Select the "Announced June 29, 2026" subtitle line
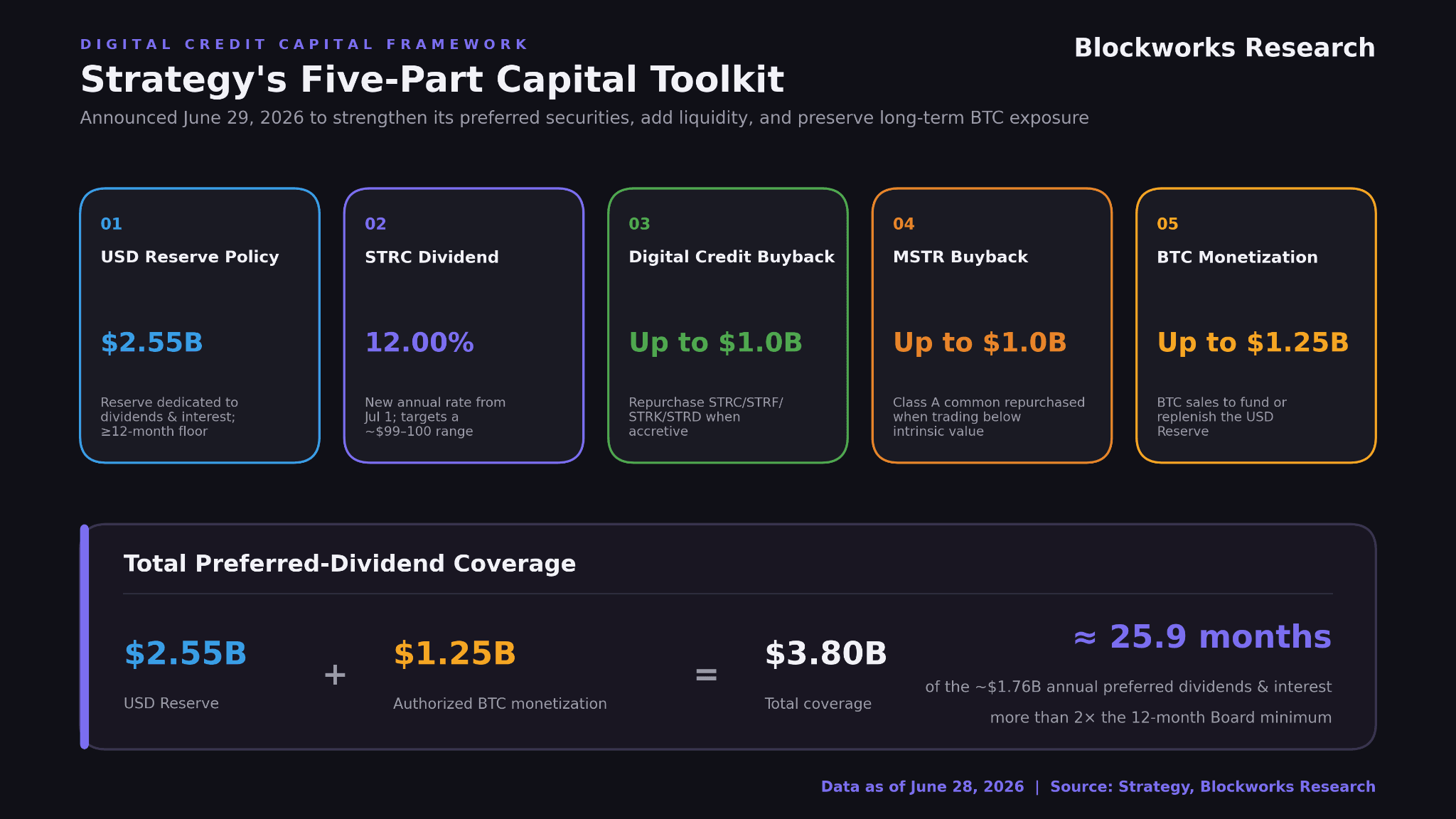This screenshot has width=1456, height=819. (x=584, y=118)
